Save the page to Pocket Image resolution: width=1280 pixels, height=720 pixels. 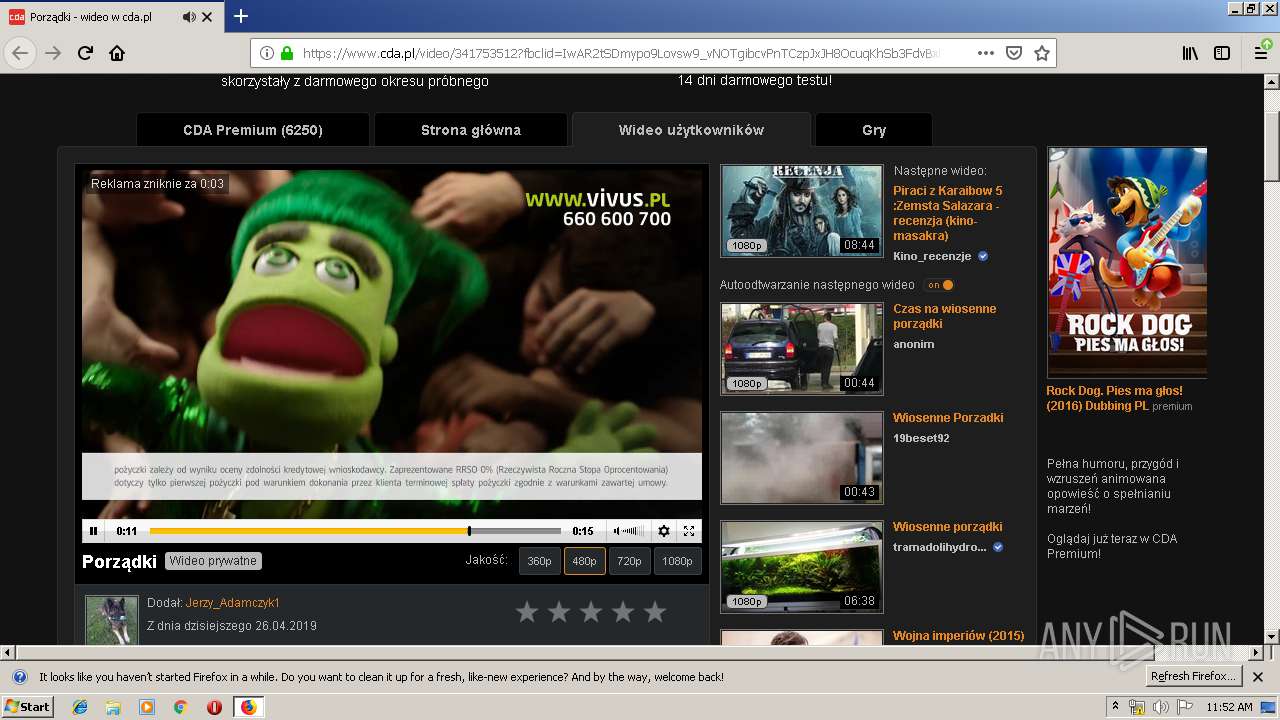click(x=1014, y=53)
